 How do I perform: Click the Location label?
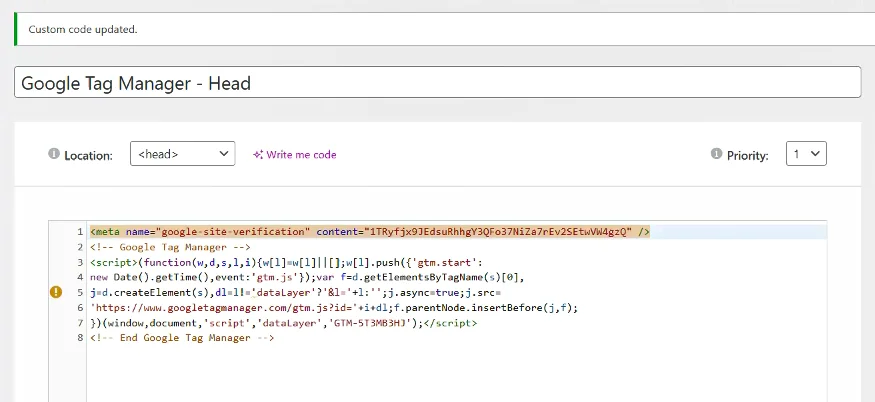click(88, 155)
